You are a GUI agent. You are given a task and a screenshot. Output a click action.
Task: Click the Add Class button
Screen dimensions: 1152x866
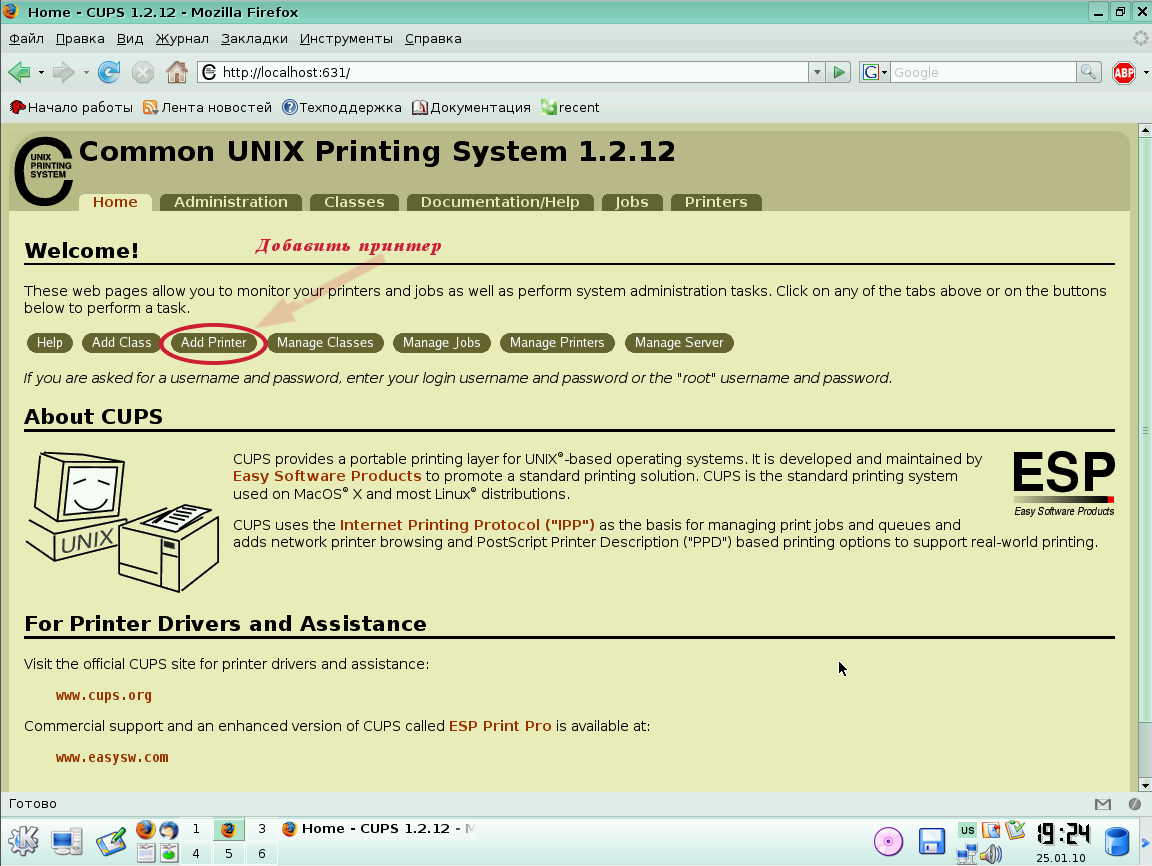click(x=121, y=343)
